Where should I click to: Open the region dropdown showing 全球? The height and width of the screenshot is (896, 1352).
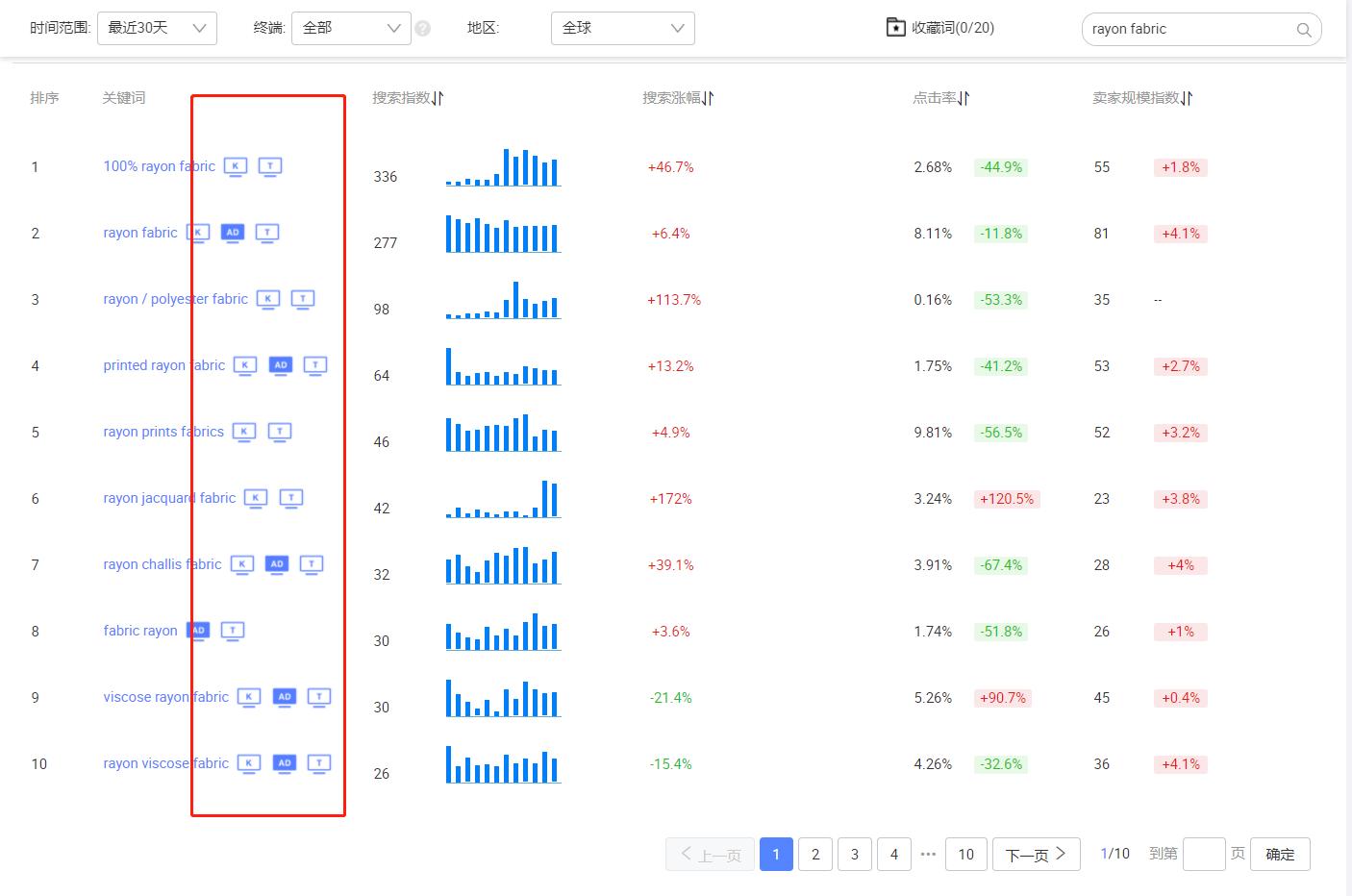click(622, 28)
